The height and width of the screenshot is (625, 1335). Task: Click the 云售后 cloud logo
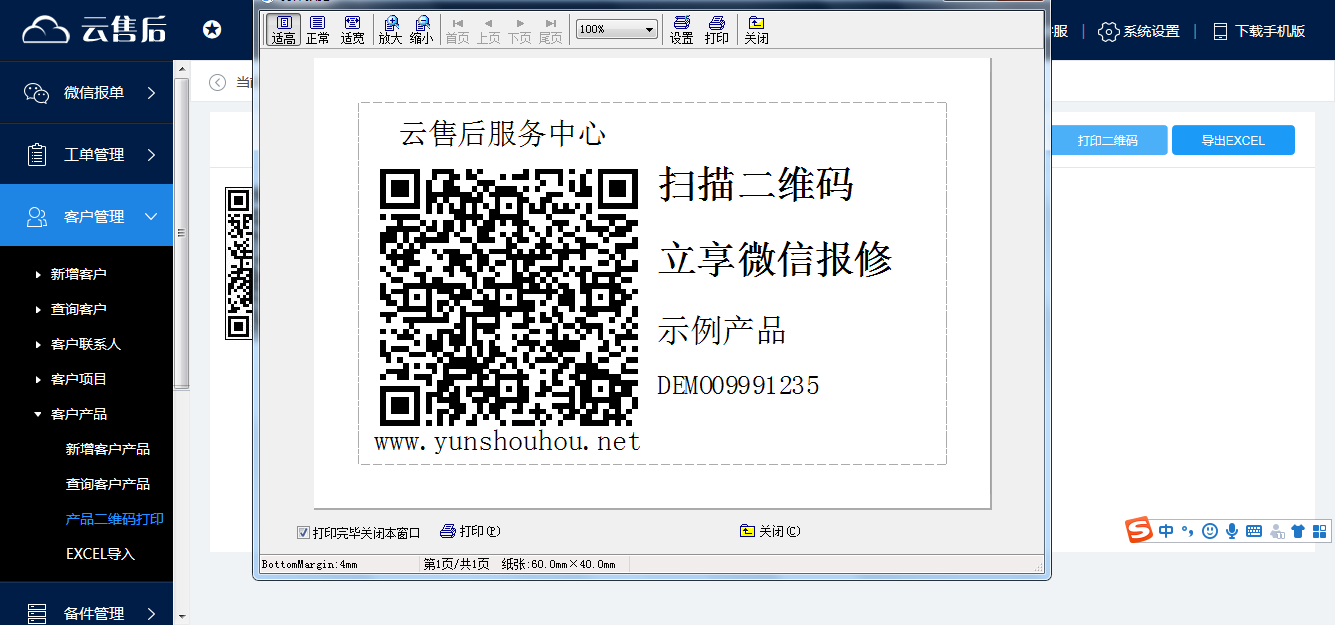[94, 30]
